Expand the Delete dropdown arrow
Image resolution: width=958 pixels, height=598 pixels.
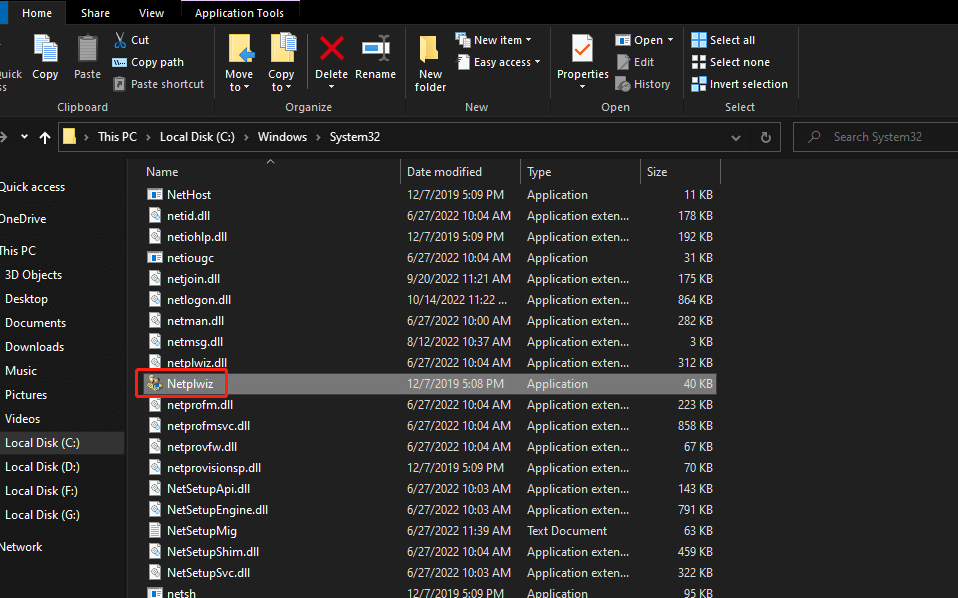pos(332,87)
